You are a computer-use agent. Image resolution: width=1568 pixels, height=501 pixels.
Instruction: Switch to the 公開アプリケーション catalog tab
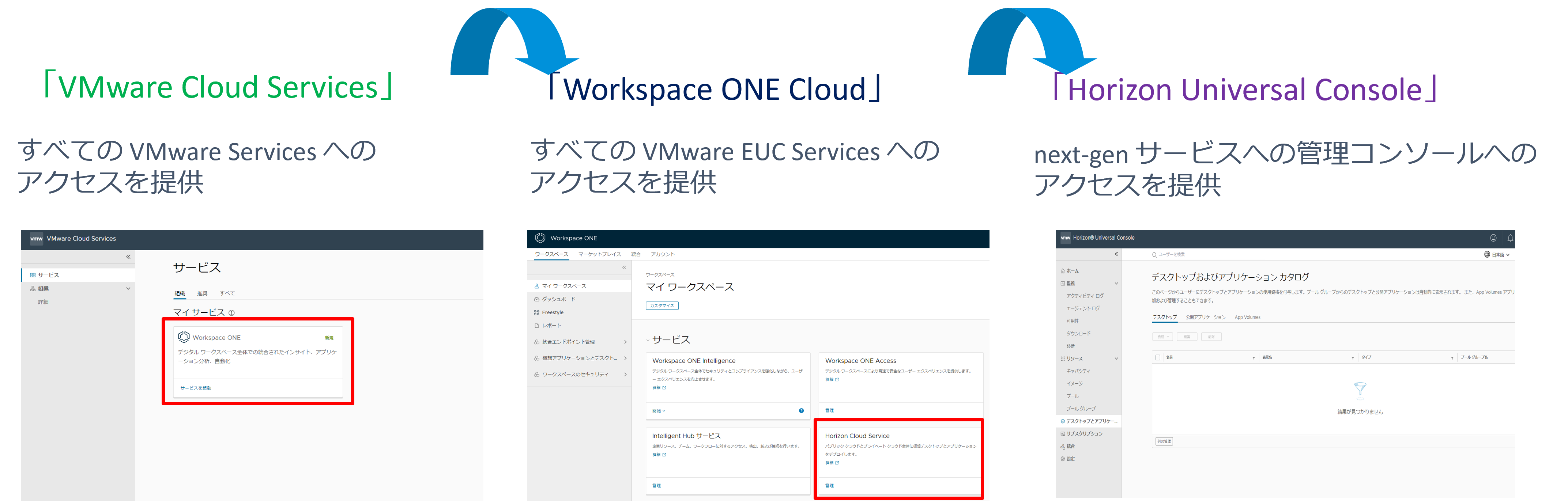pos(1205,318)
